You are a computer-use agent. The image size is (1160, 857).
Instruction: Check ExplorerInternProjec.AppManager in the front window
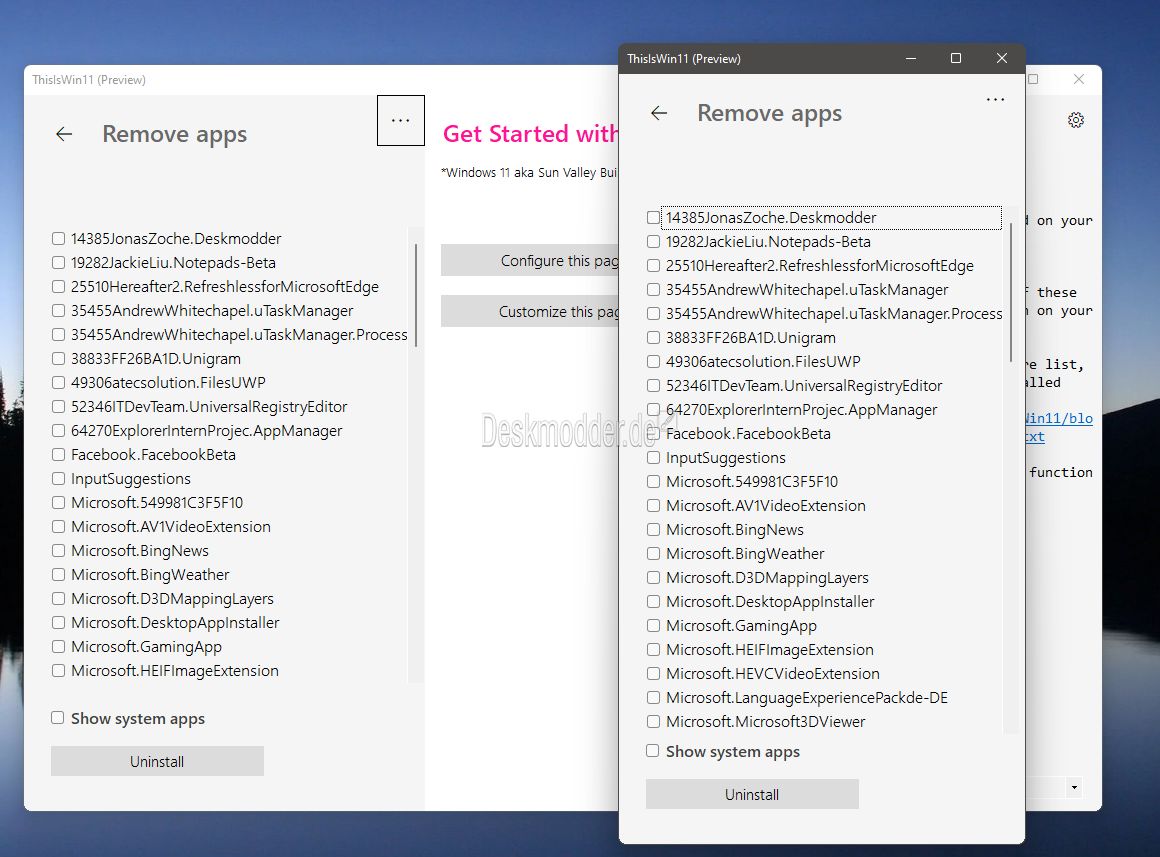[653, 409]
